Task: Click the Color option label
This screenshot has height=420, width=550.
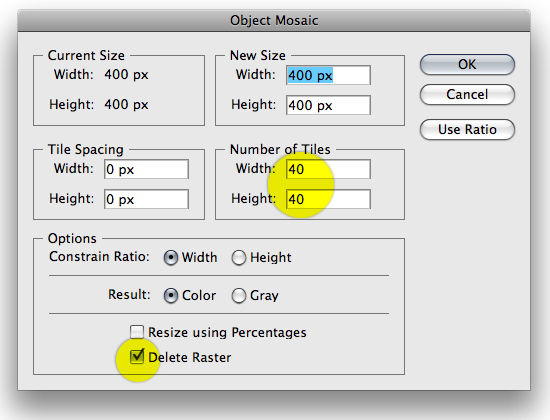Action: coord(199,295)
